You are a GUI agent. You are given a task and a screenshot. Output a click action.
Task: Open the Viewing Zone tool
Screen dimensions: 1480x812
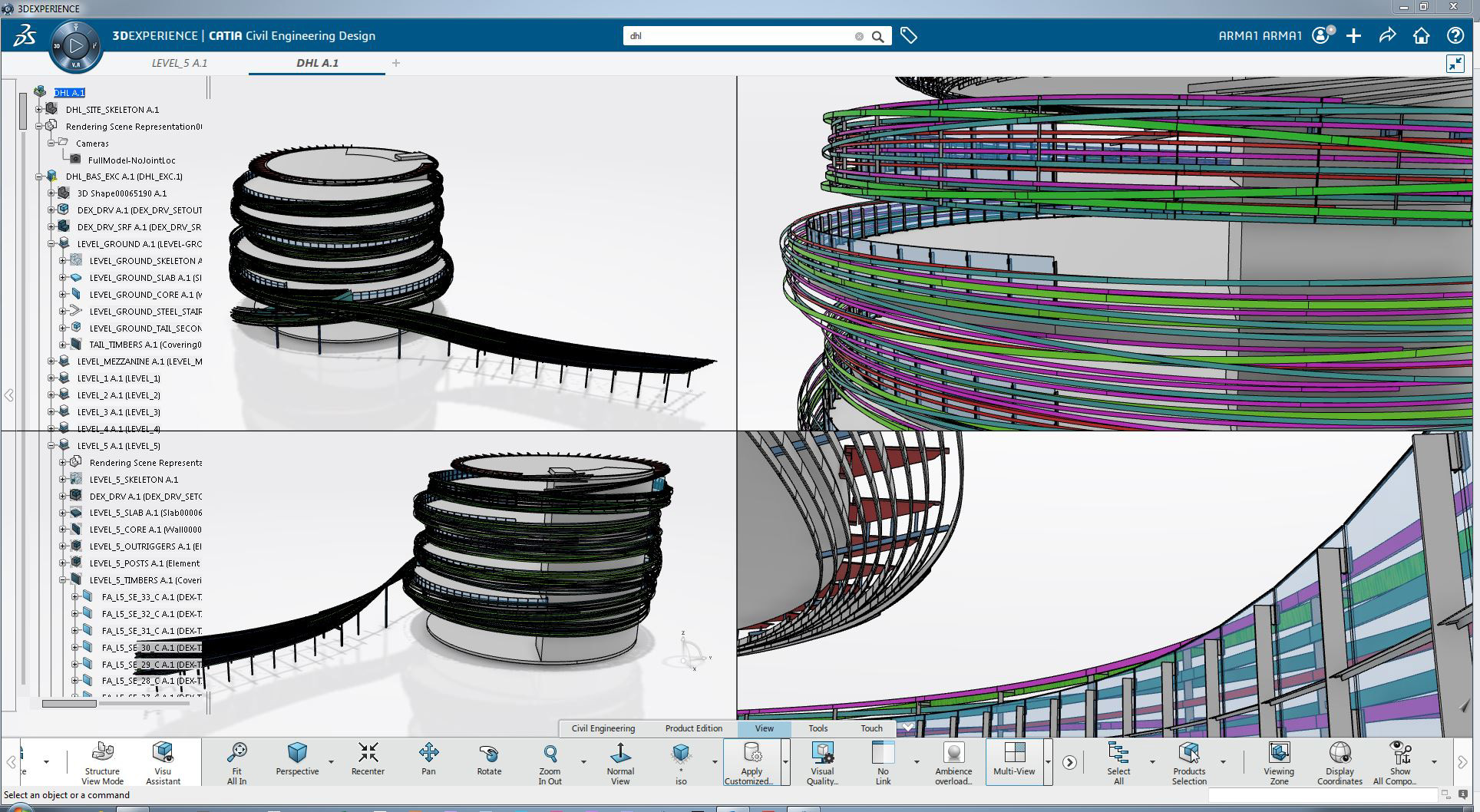pyautogui.click(x=1278, y=761)
